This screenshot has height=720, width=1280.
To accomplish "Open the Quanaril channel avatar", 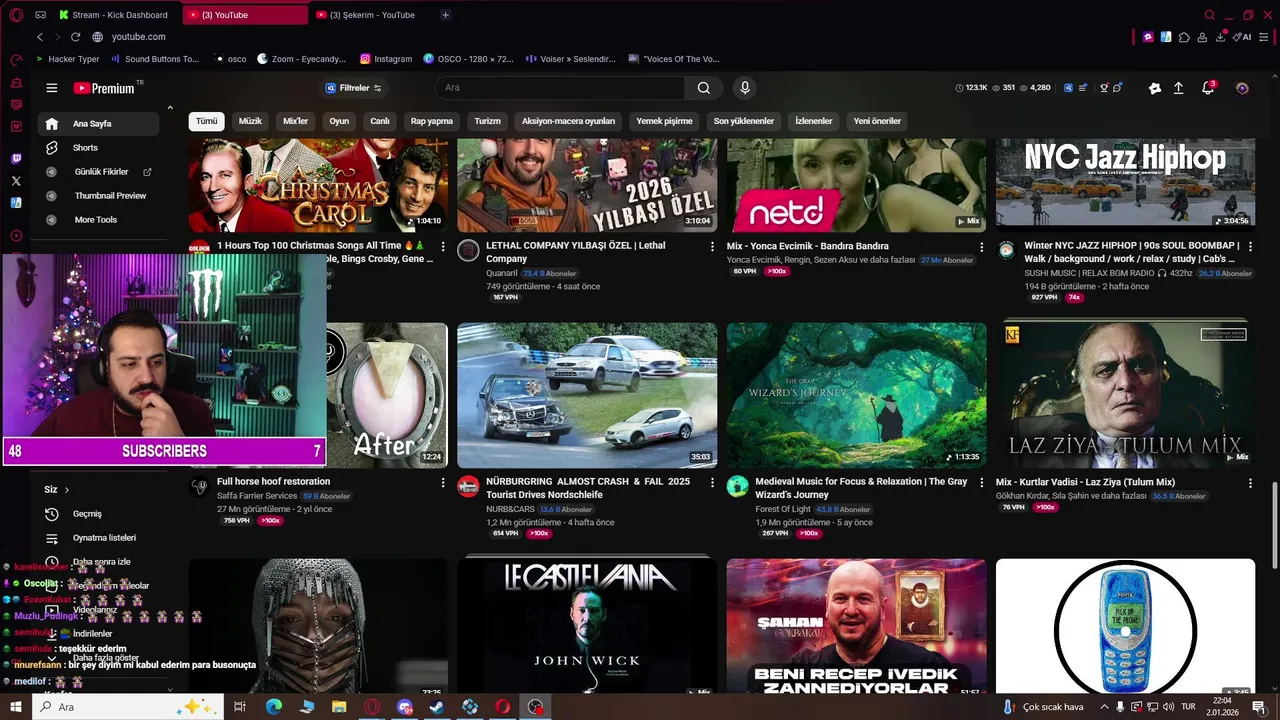I will point(468,250).
